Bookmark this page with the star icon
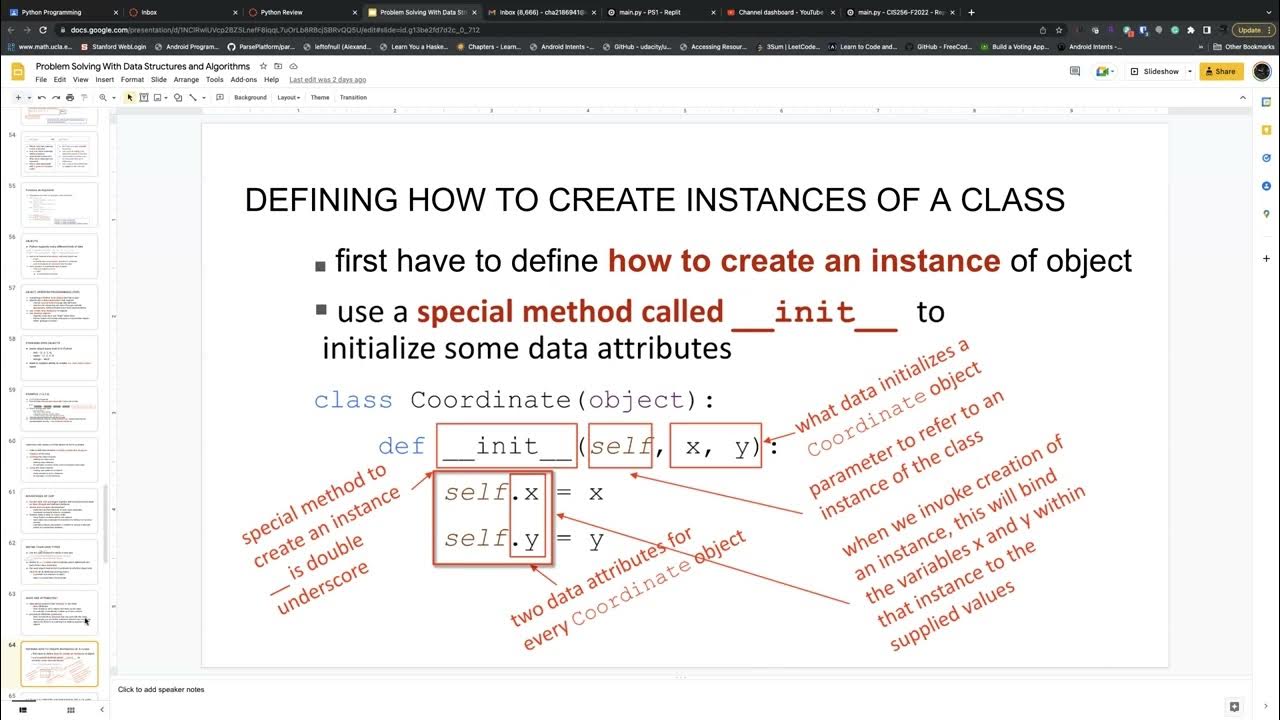The image size is (1280, 720). click(x=1058, y=30)
